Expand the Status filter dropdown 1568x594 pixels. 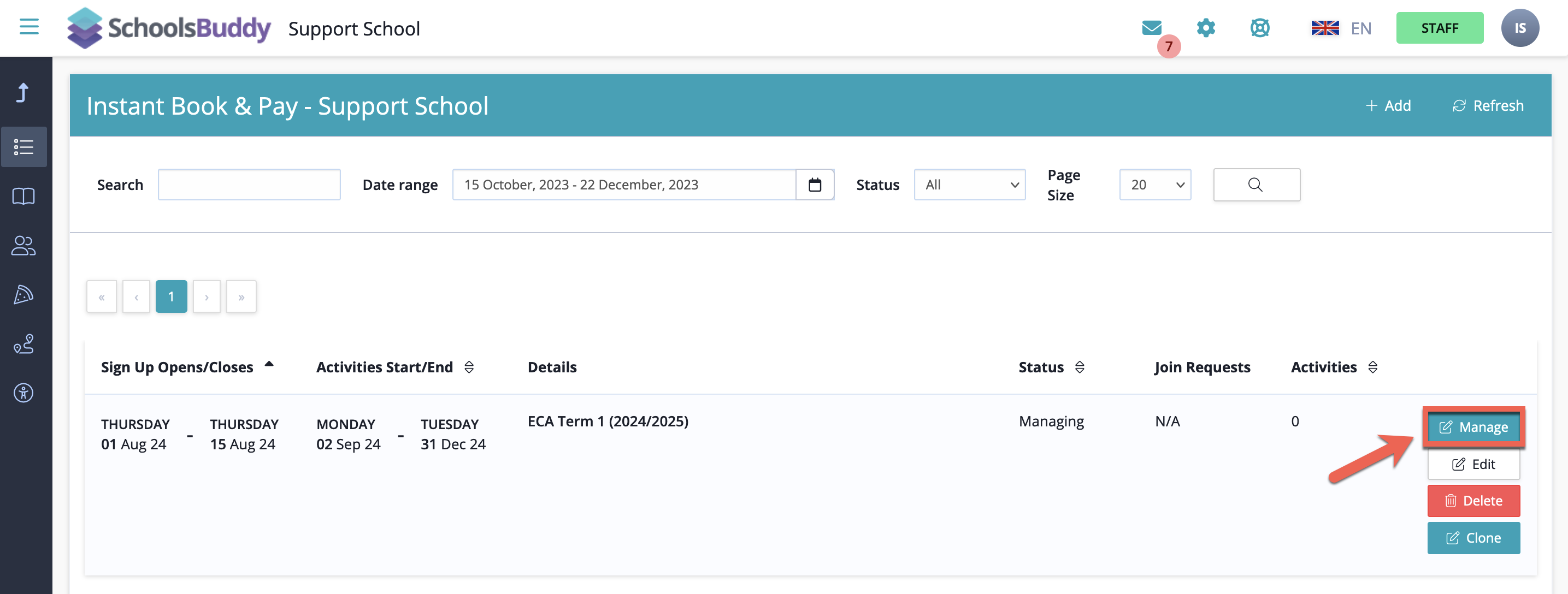pyautogui.click(x=969, y=185)
